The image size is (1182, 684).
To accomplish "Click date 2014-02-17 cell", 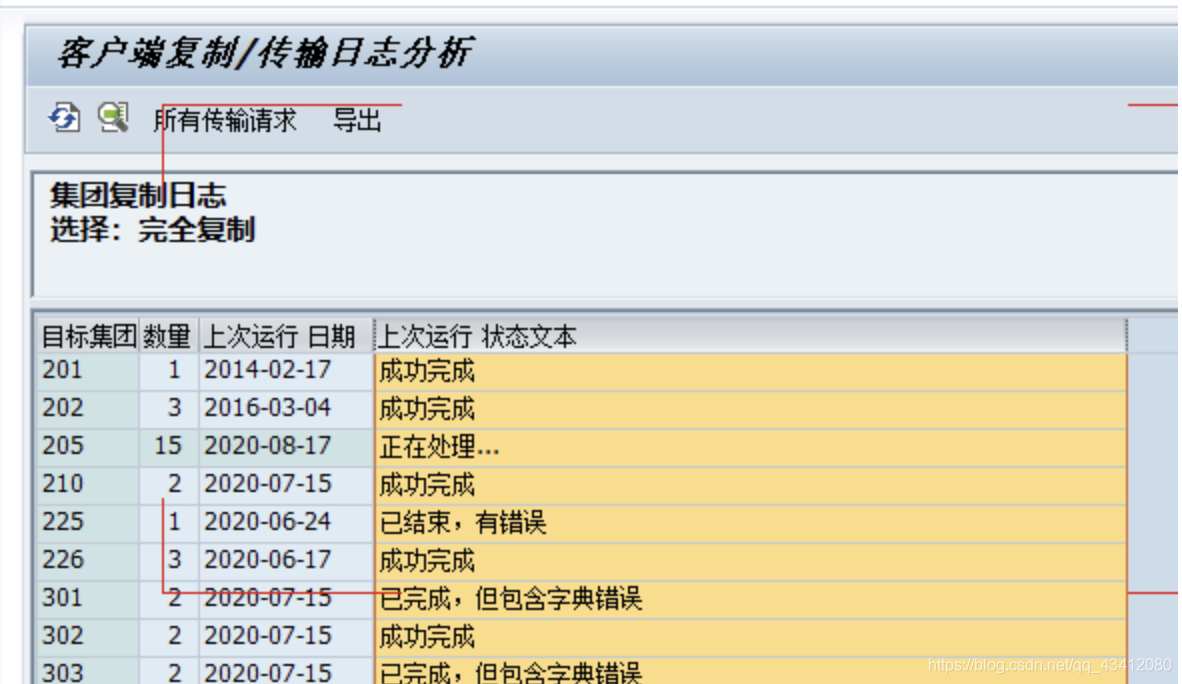I will pos(286,371).
